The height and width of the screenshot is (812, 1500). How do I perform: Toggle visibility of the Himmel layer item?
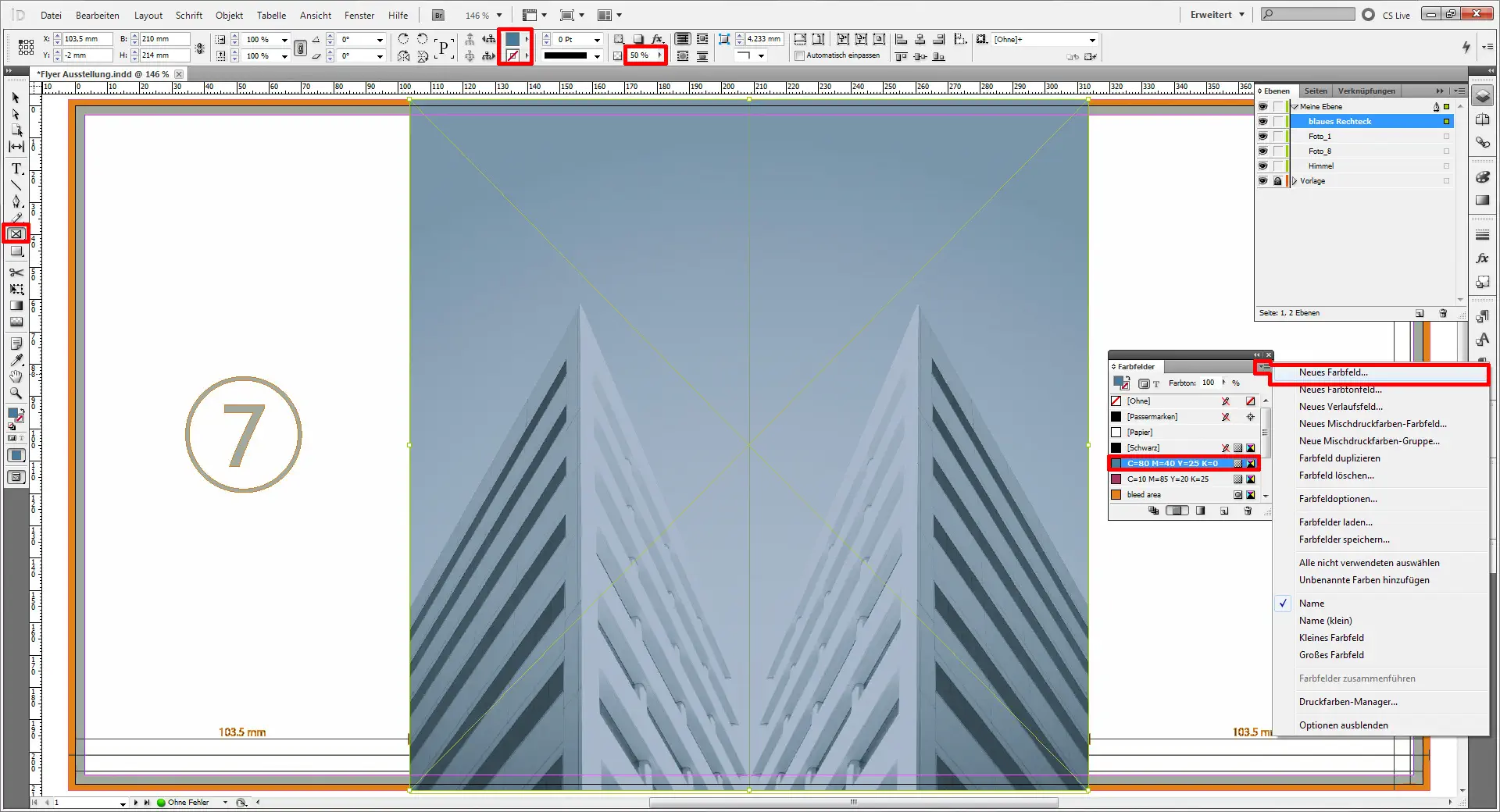[x=1262, y=166]
